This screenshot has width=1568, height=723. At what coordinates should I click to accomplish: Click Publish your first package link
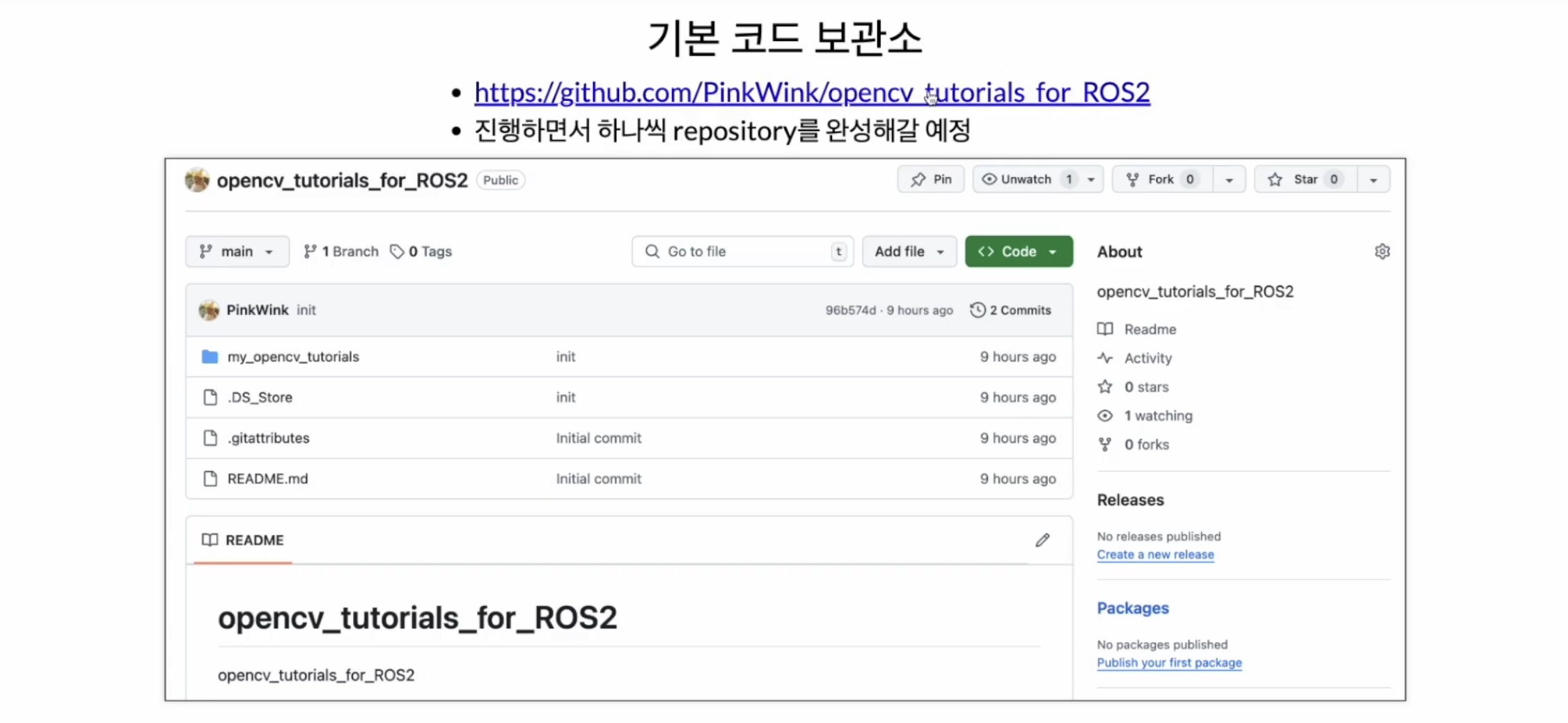pos(1169,662)
